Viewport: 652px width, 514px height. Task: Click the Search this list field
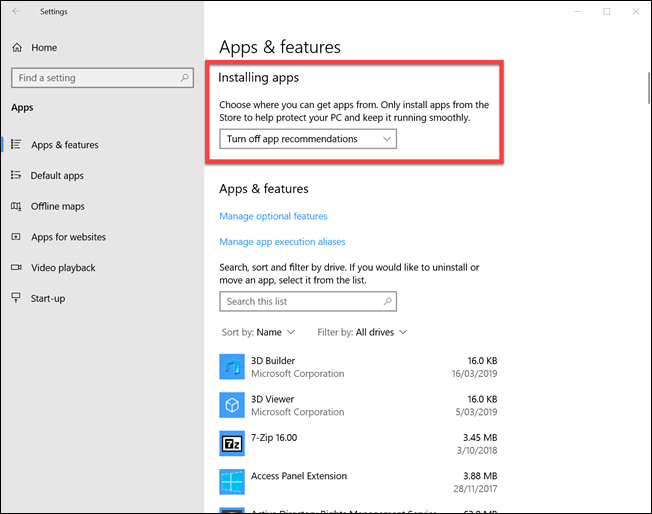tap(300, 301)
